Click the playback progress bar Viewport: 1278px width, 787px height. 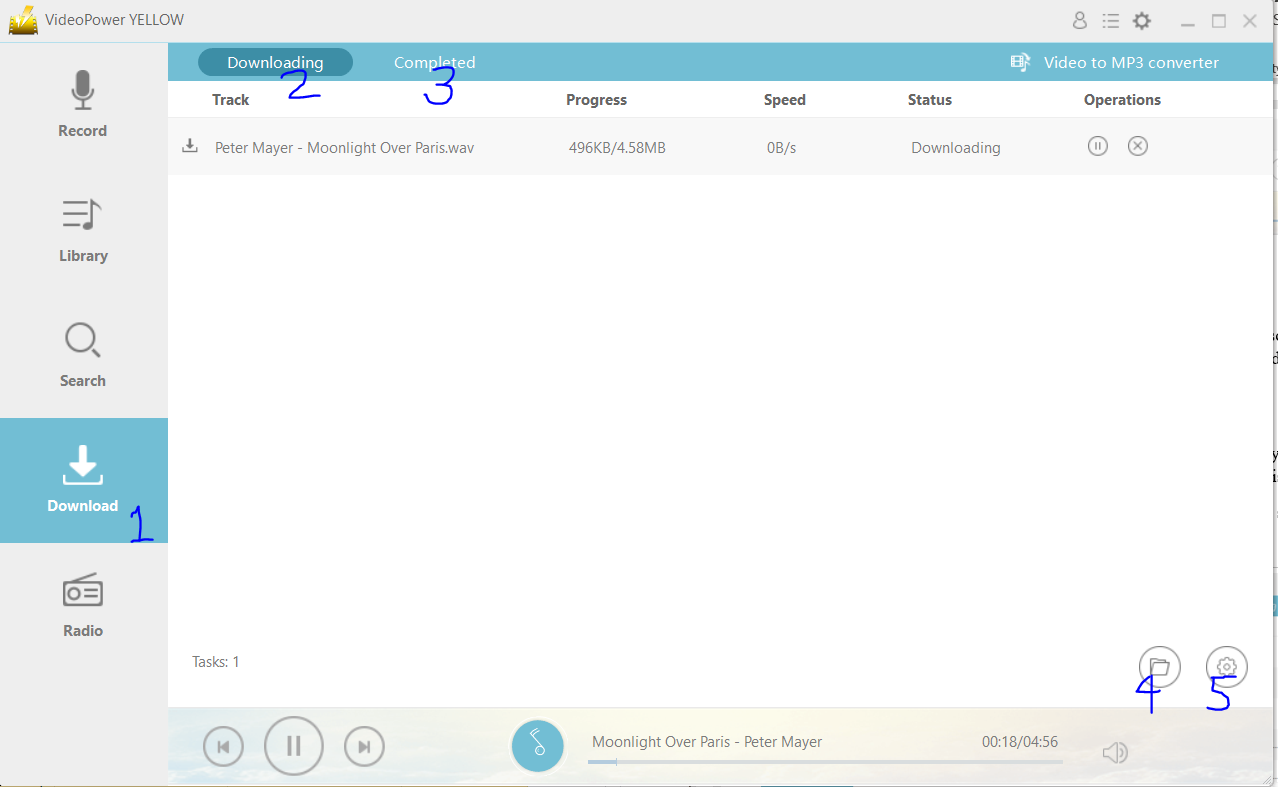coord(825,761)
